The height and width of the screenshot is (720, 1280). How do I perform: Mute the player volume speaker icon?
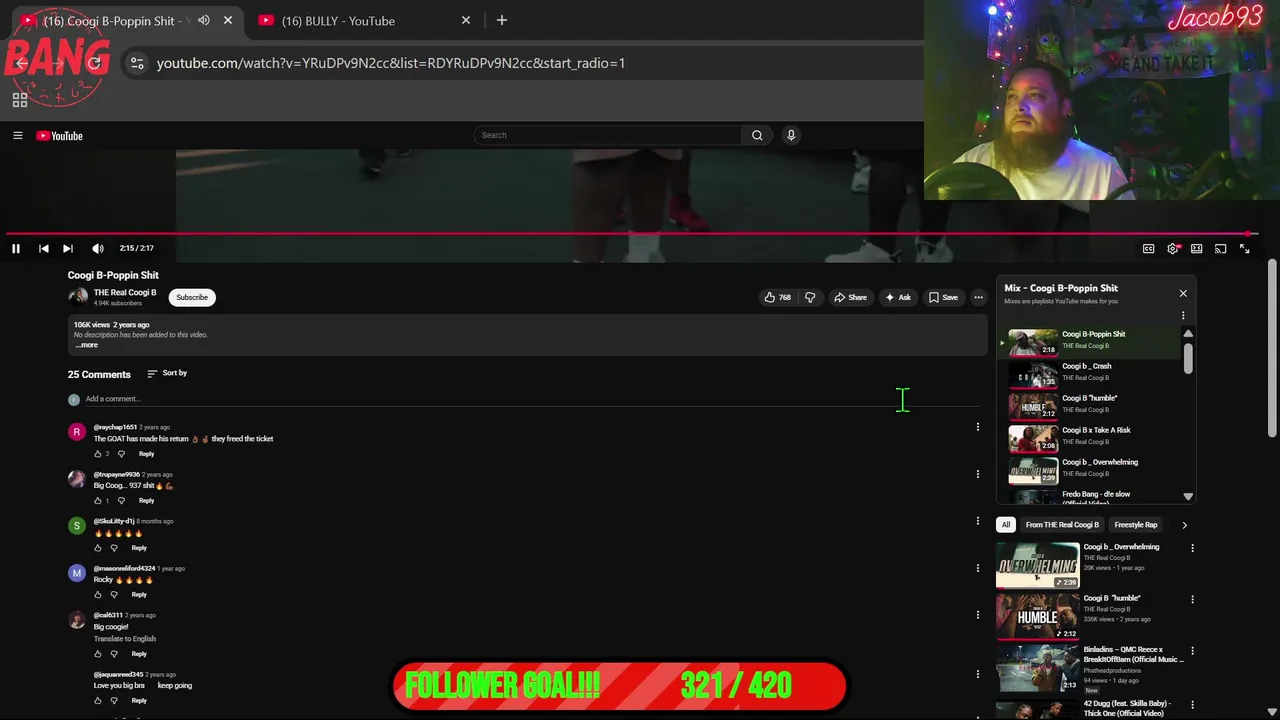[98, 249]
